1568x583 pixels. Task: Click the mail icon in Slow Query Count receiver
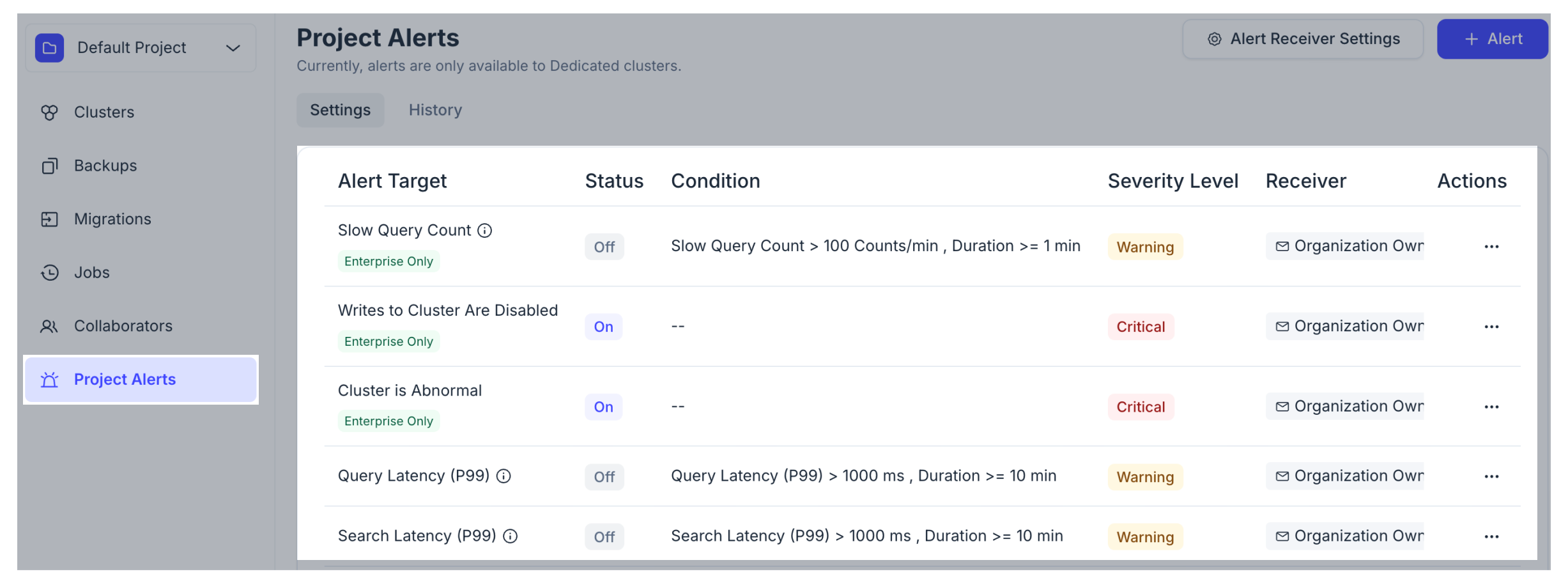pos(1282,246)
